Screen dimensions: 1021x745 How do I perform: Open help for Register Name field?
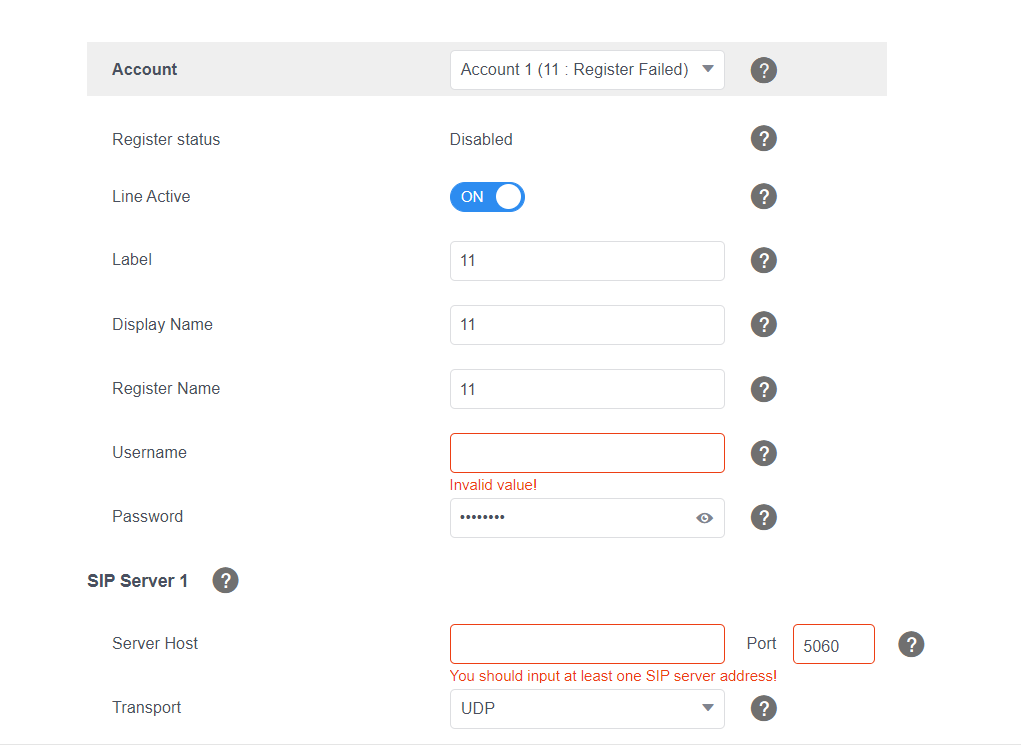(x=763, y=389)
